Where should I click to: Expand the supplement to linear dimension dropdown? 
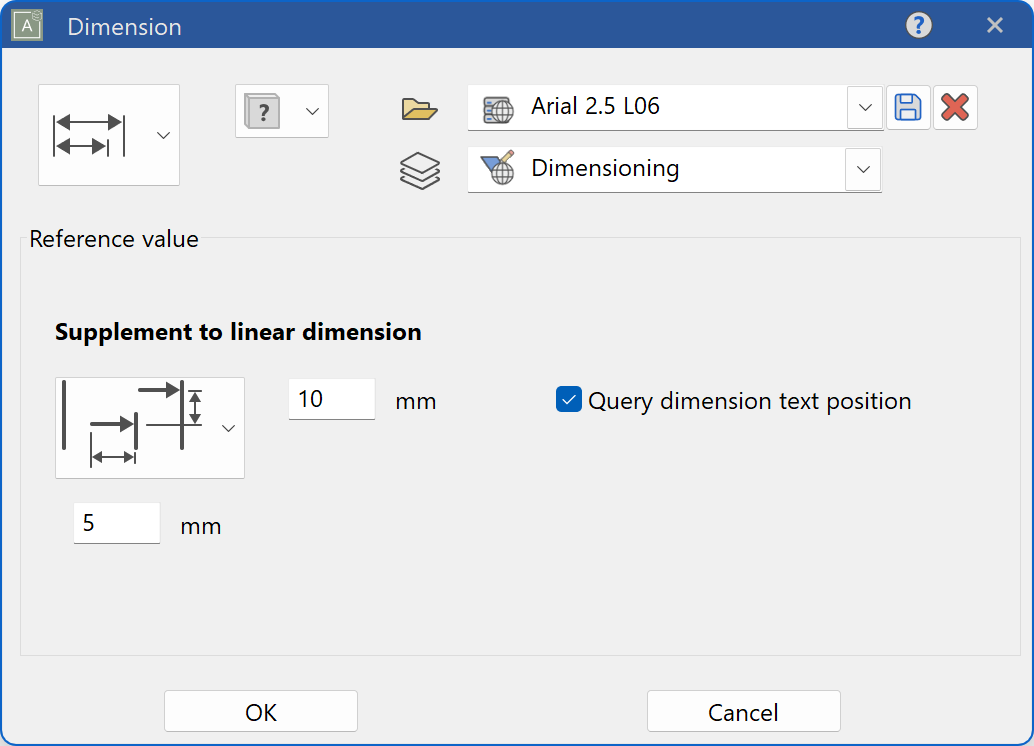click(228, 427)
